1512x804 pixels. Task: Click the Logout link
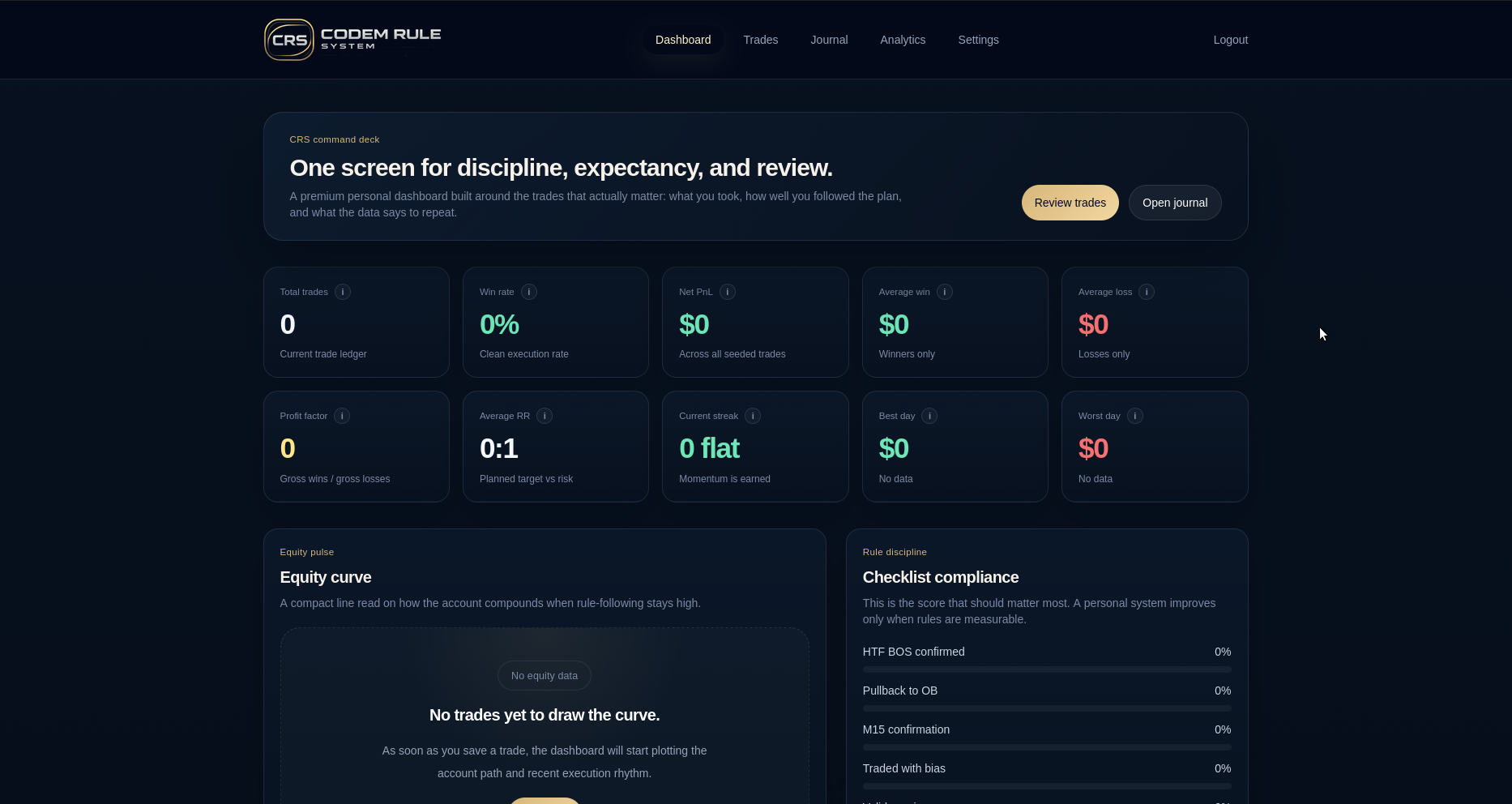[x=1230, y=40]
